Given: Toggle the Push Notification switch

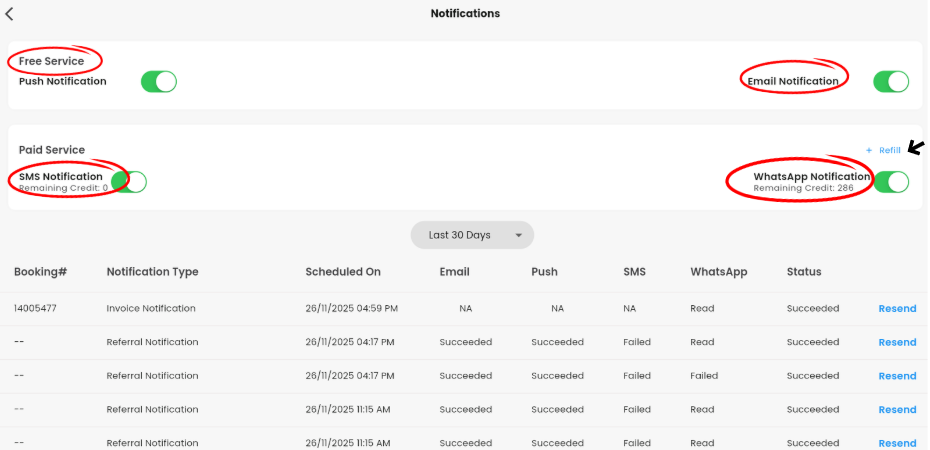Looking at the screenshot, I should [x=159, y=82].
